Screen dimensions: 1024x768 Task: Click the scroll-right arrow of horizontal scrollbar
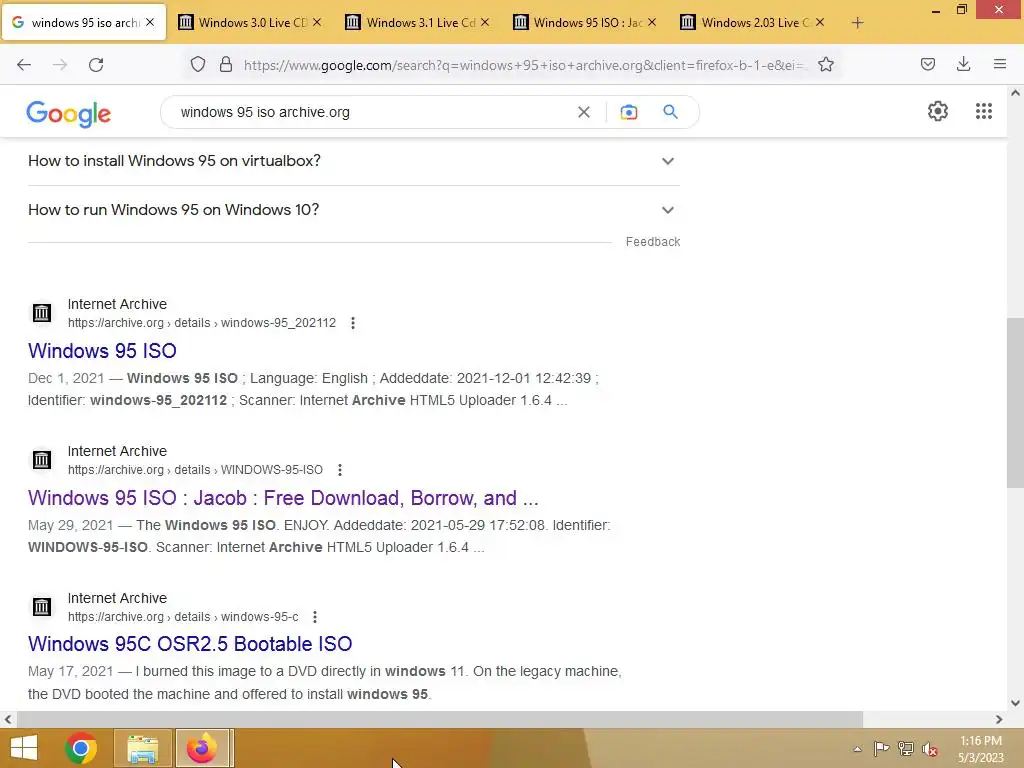pos(999,720)
